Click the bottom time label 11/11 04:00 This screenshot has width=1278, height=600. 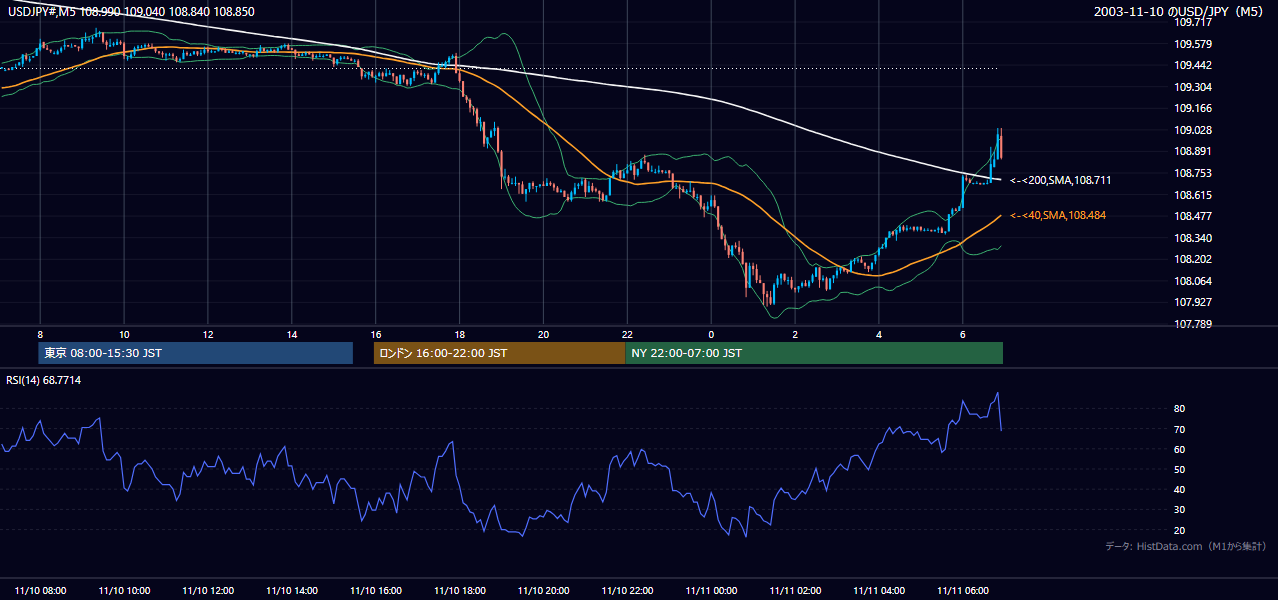[x=880, y=590]
